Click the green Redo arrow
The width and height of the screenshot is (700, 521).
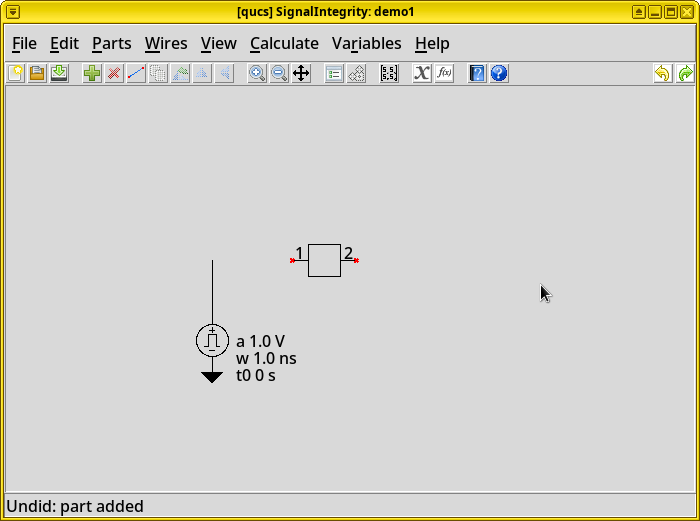(685, 73)
